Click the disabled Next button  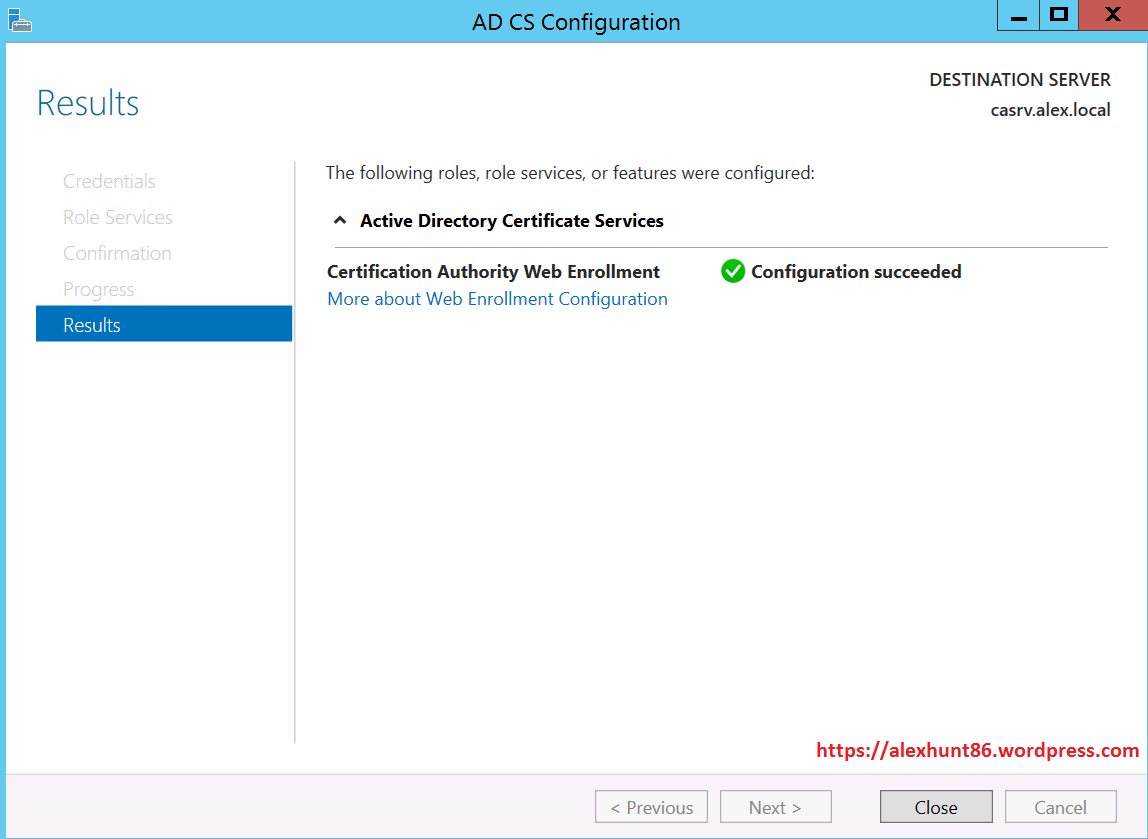[775, 807]
